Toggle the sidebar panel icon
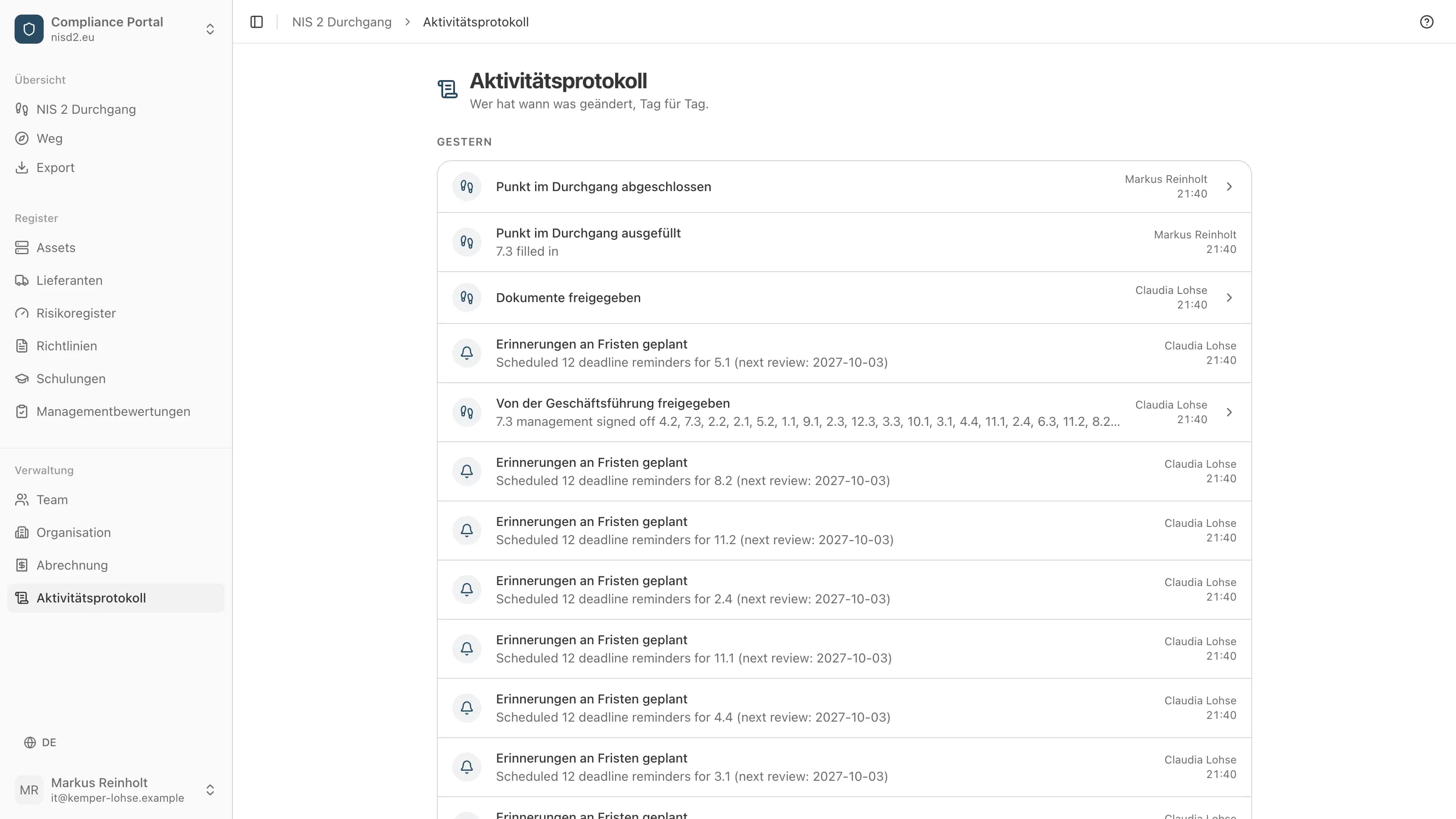1456x819 pixels. point(257,21)
